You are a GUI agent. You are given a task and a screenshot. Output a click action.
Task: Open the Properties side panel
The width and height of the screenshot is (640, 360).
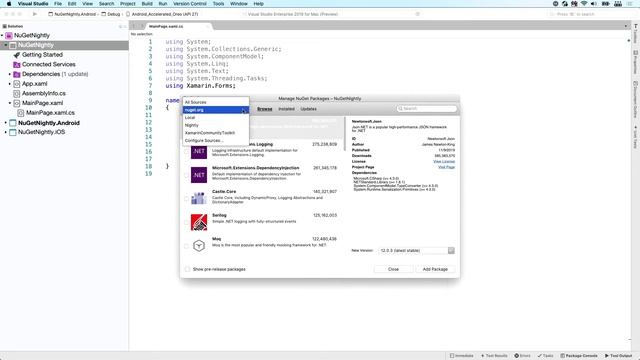tap(636, 62)
